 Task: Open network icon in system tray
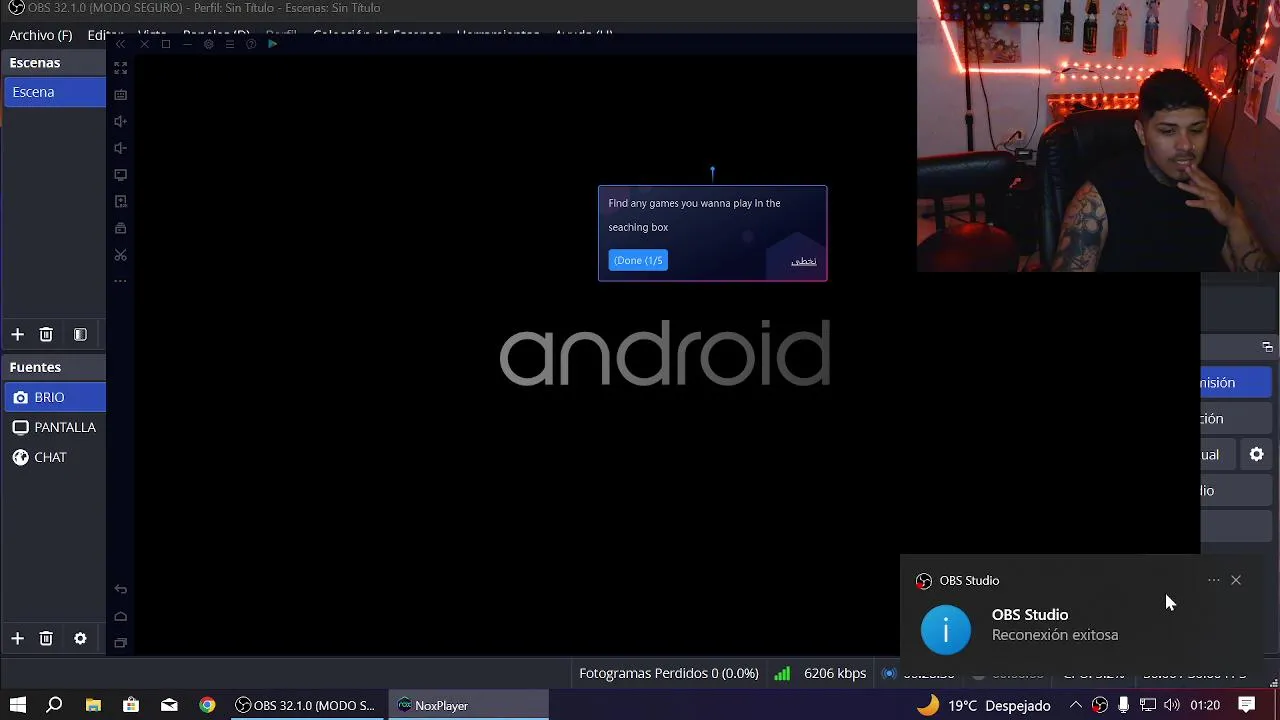[1148, 705]
